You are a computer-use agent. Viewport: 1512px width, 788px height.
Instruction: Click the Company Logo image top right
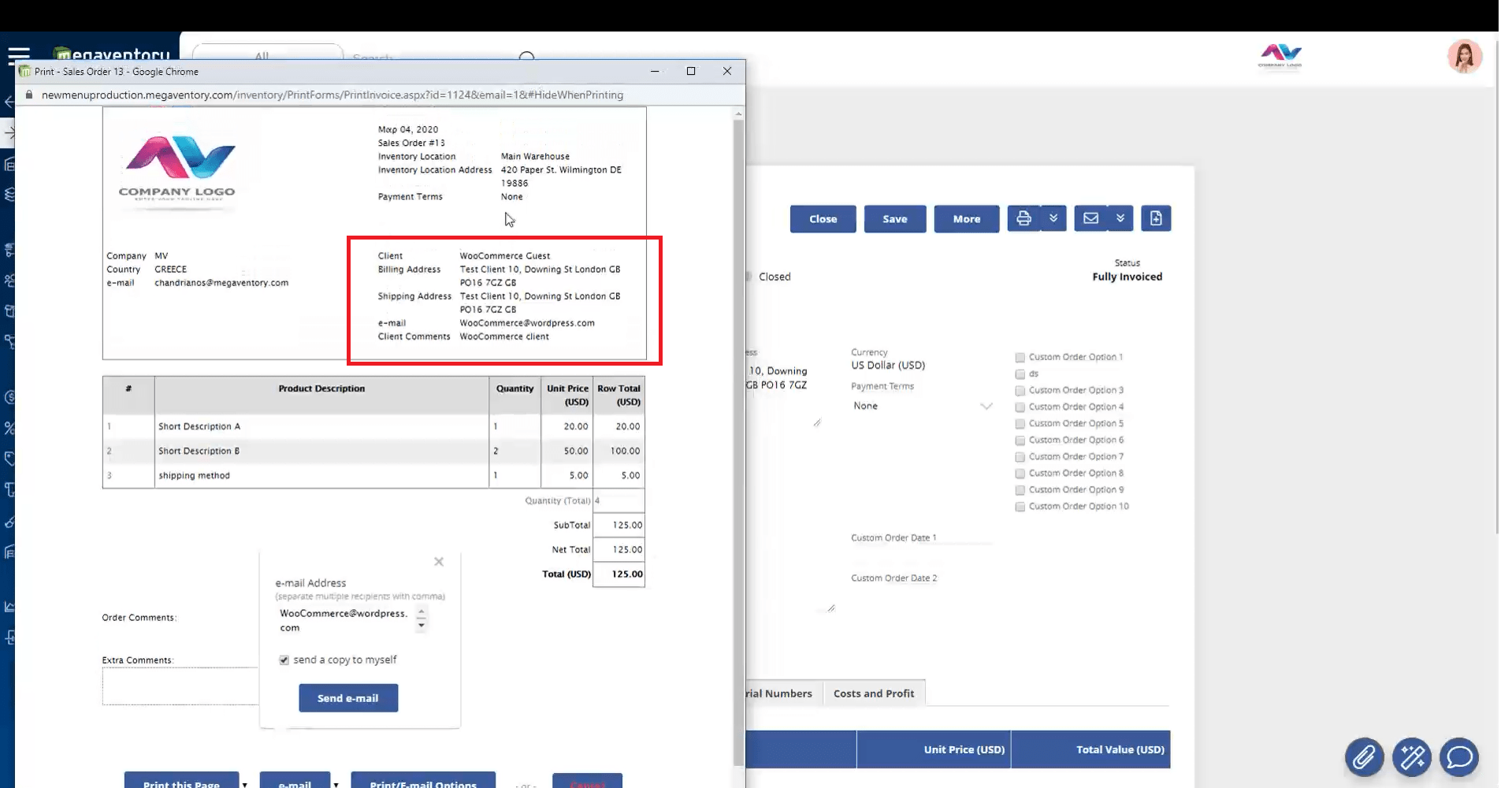click(1280, 56)
